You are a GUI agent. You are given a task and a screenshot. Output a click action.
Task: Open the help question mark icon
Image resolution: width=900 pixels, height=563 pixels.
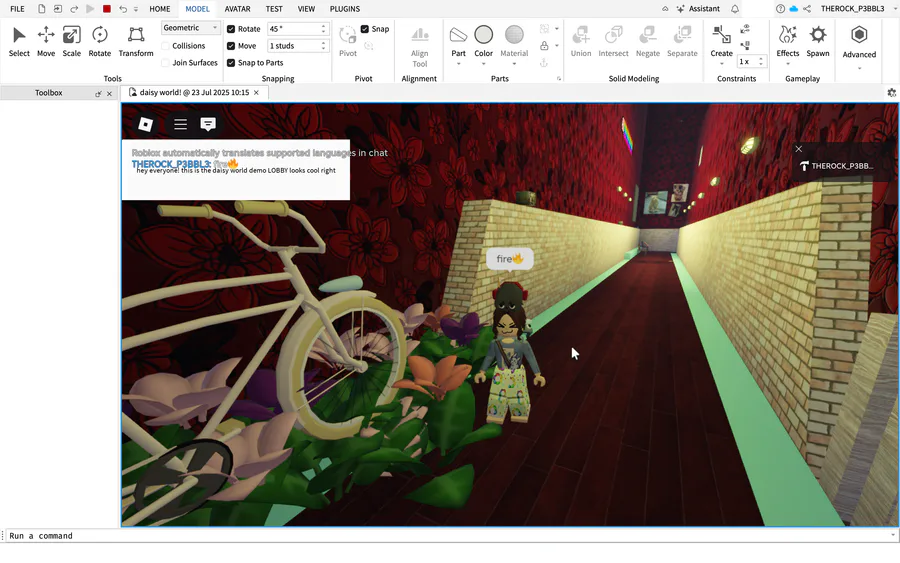tap(780, 9)
